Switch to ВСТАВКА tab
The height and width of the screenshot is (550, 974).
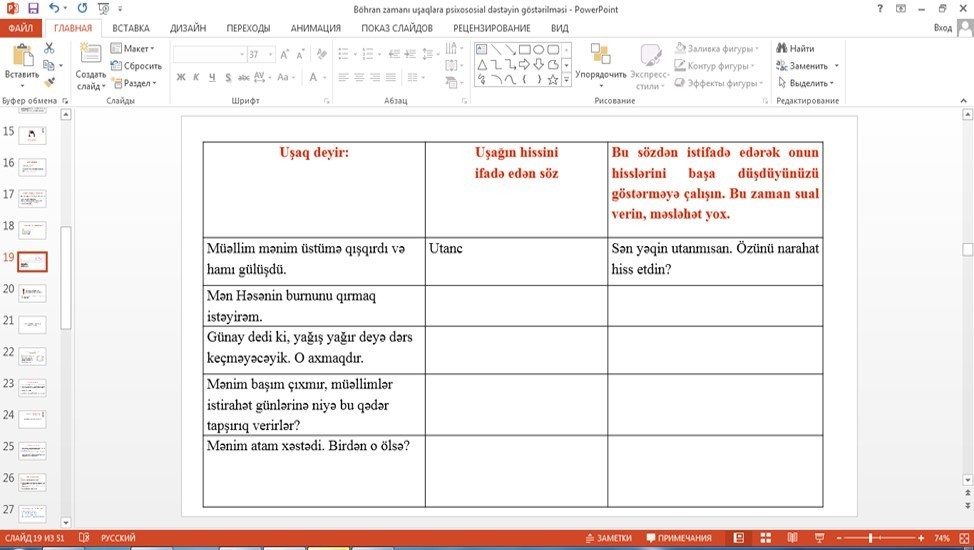(x=130, y=28)
